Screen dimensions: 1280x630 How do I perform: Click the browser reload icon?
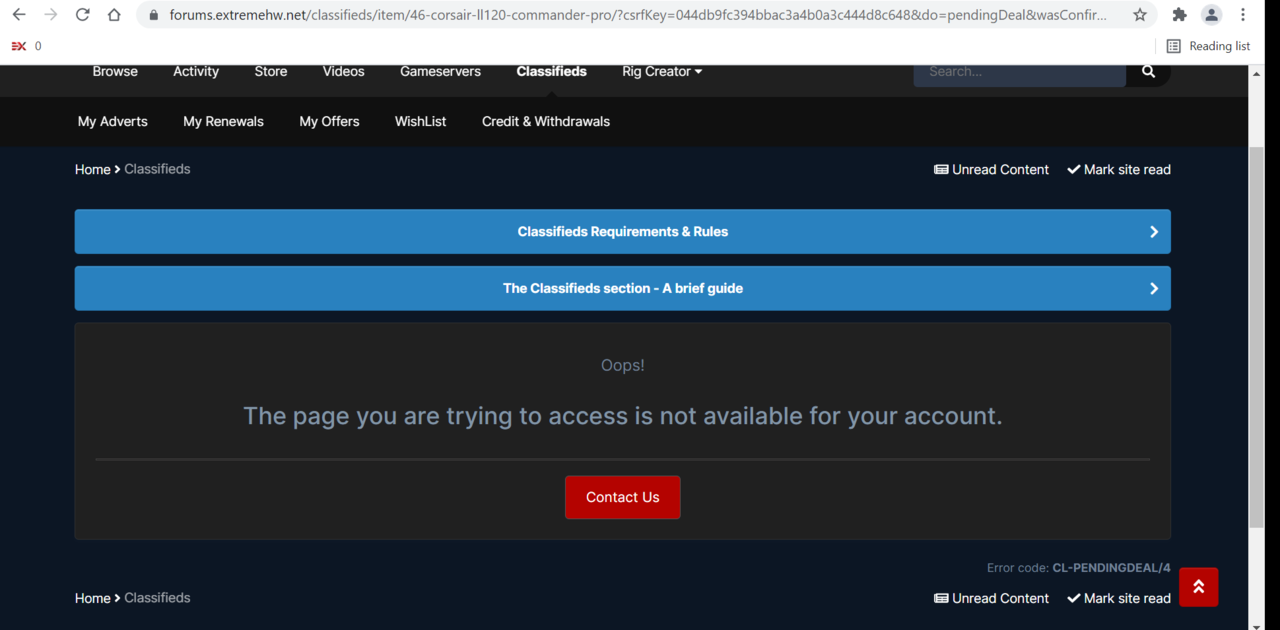coord(83,15)
